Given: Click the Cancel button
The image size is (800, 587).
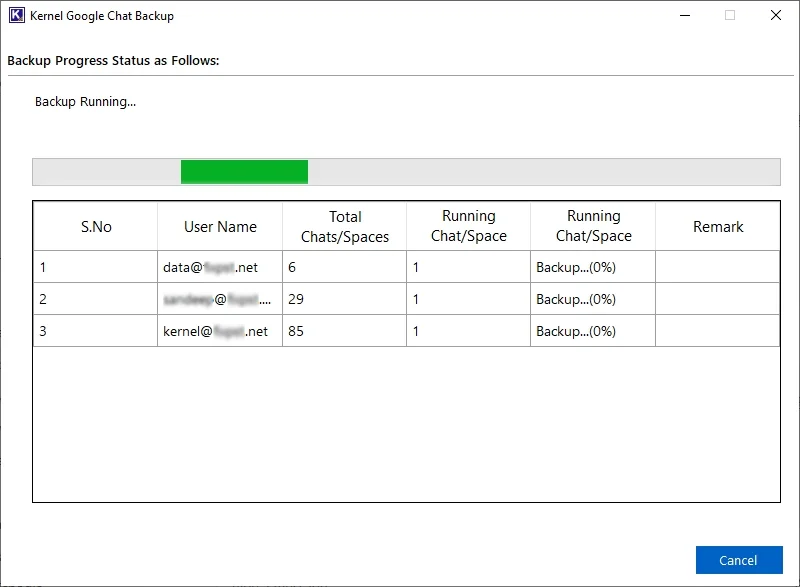Looking at the screenshot, I should 738,560.
